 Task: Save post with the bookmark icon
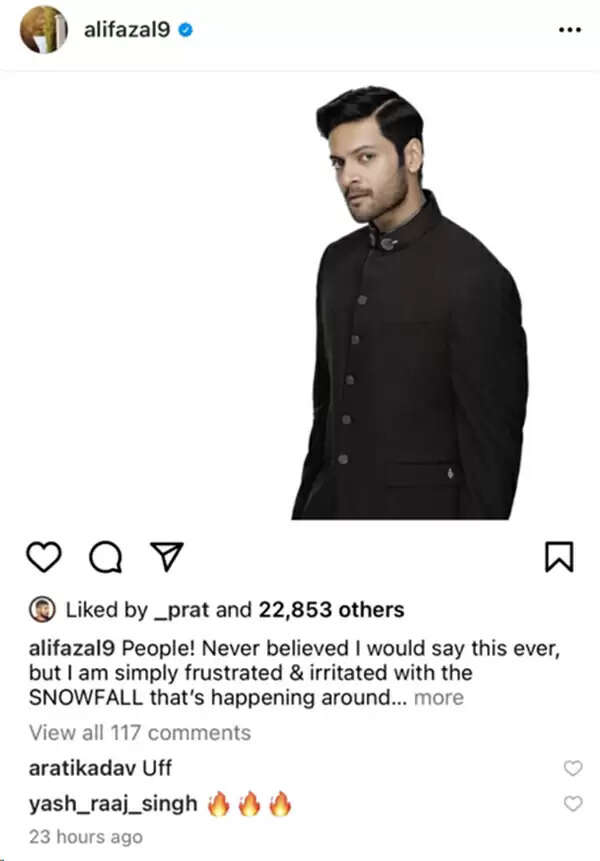(x=559, y=557)
